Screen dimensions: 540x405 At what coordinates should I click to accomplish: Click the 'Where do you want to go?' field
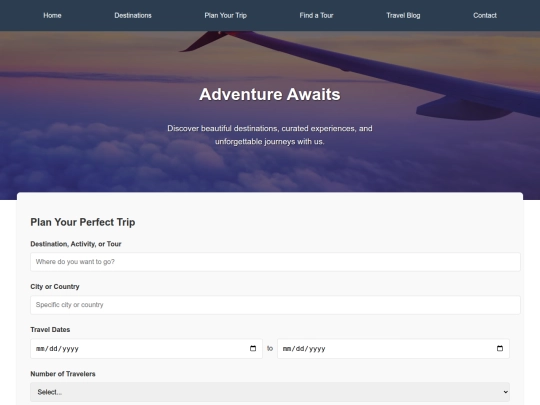coord(275,262)
